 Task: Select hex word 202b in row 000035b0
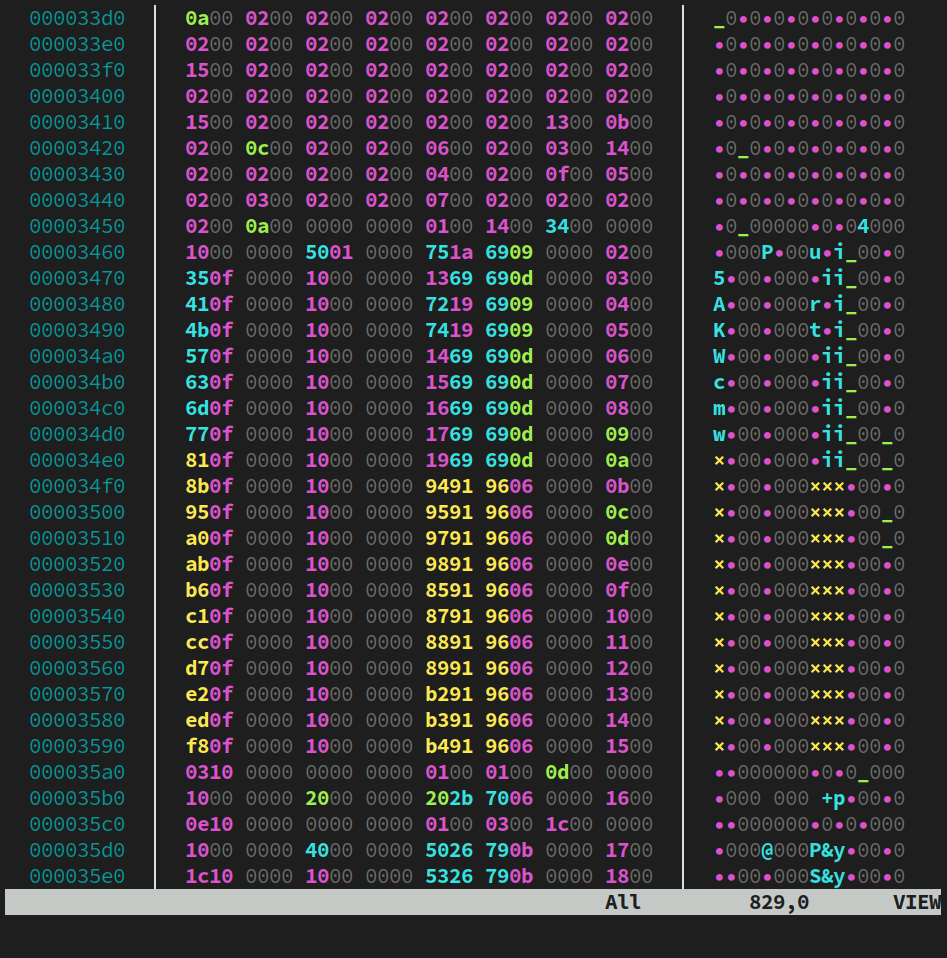[449, 798]
